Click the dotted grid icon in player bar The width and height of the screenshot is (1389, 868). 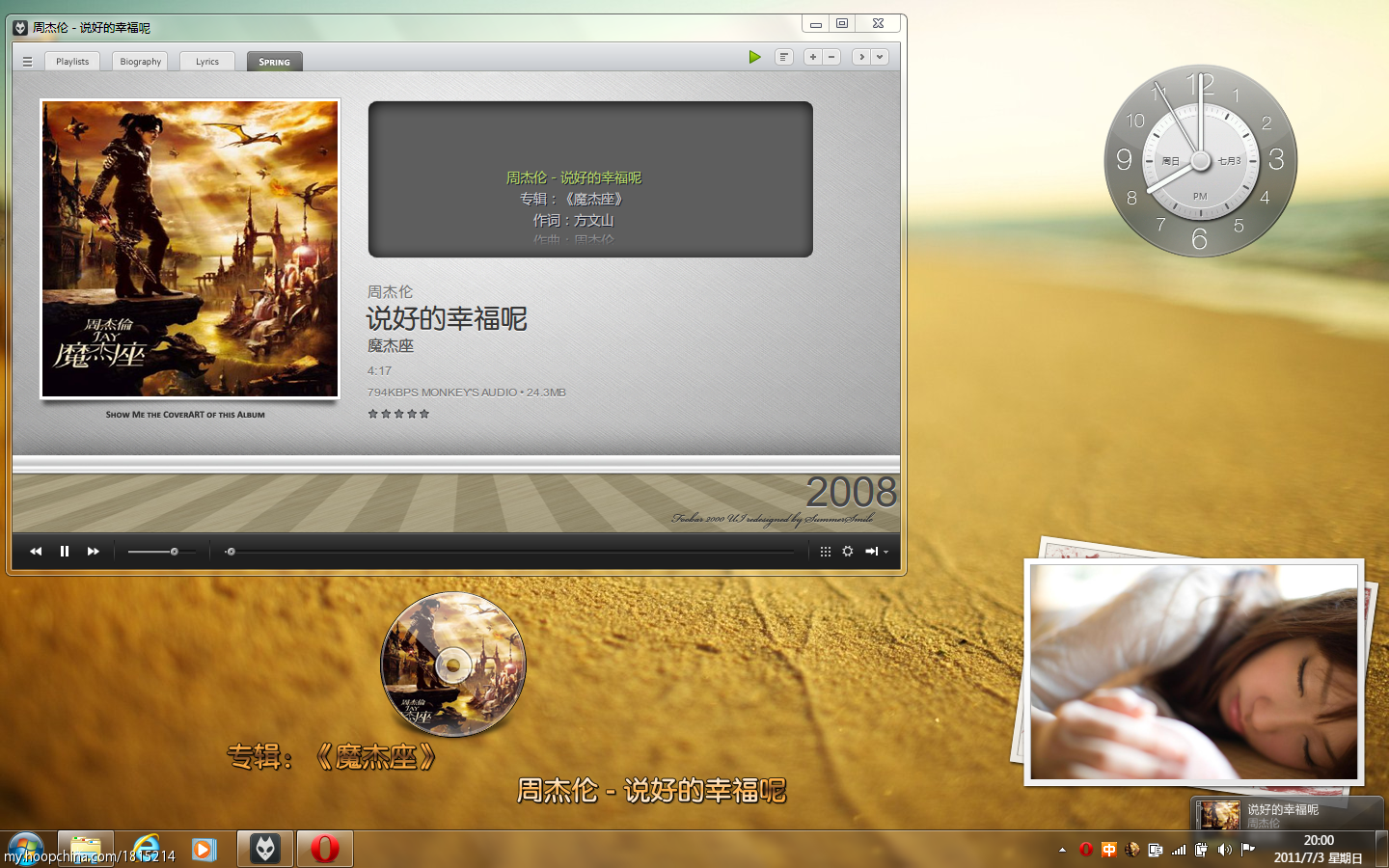826,552
